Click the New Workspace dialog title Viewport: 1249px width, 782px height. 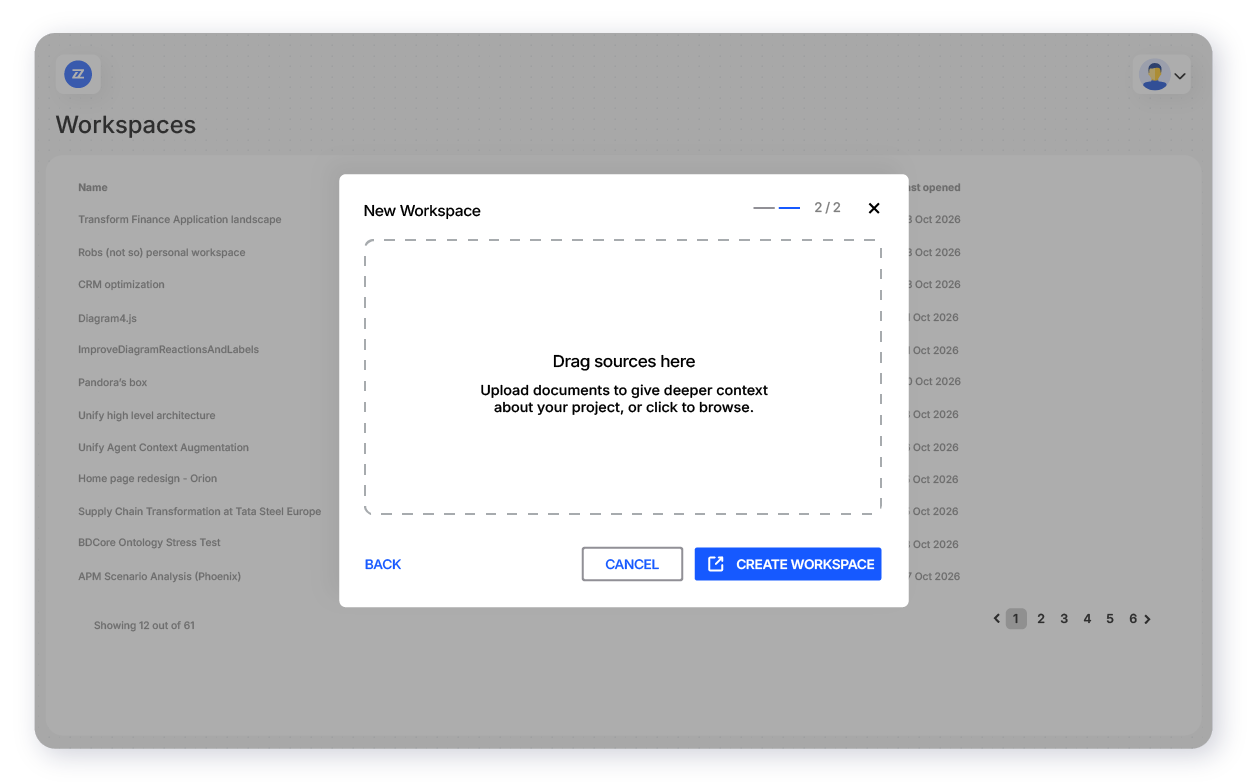[422, 211]
